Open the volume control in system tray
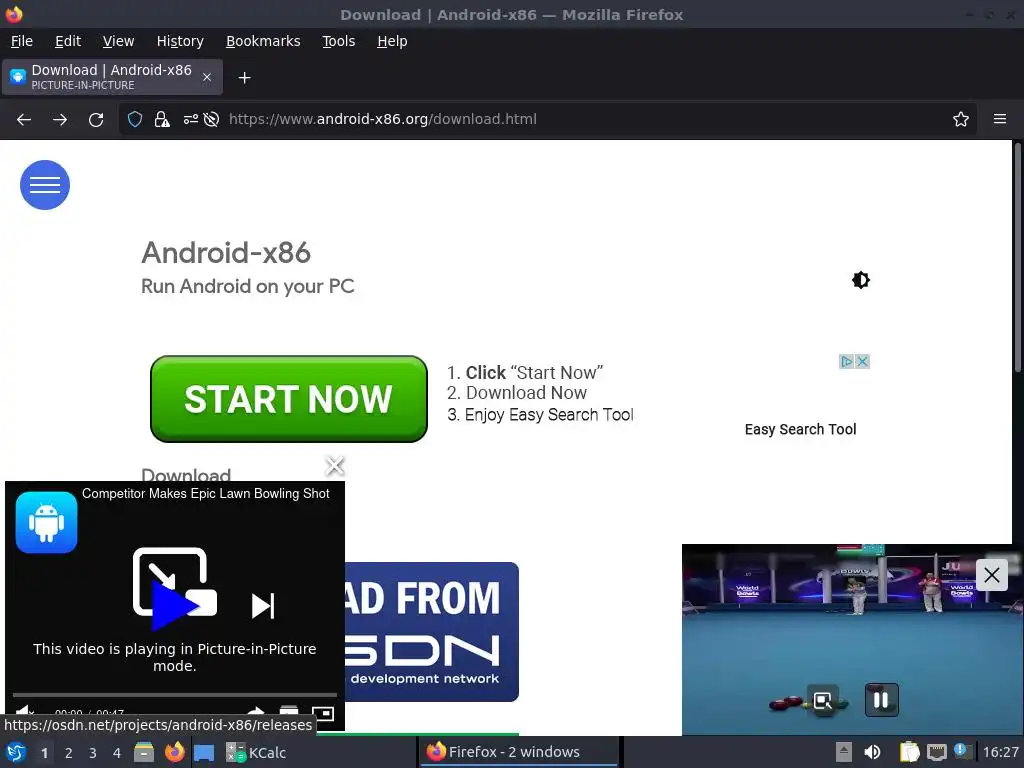The height and width of the screenshot is (768, 1024). click(x=872, y=752)
